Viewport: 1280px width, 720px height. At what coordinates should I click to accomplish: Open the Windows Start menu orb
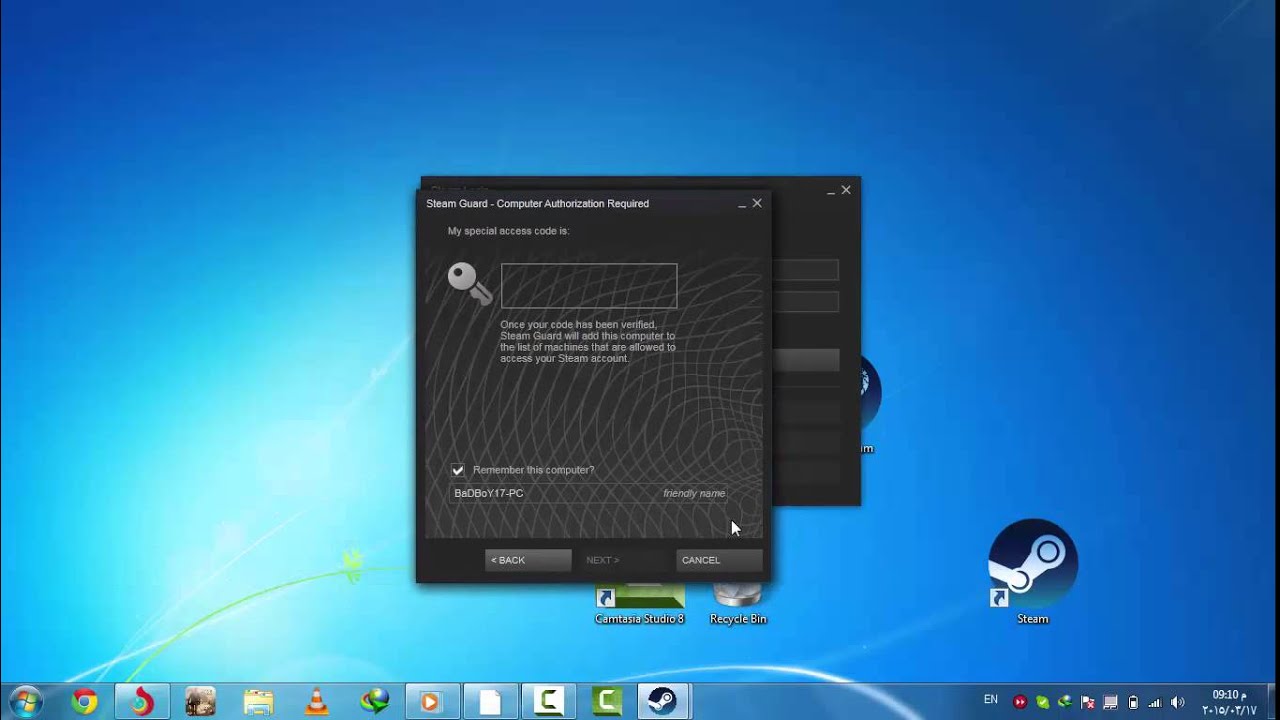pos(26,701)
